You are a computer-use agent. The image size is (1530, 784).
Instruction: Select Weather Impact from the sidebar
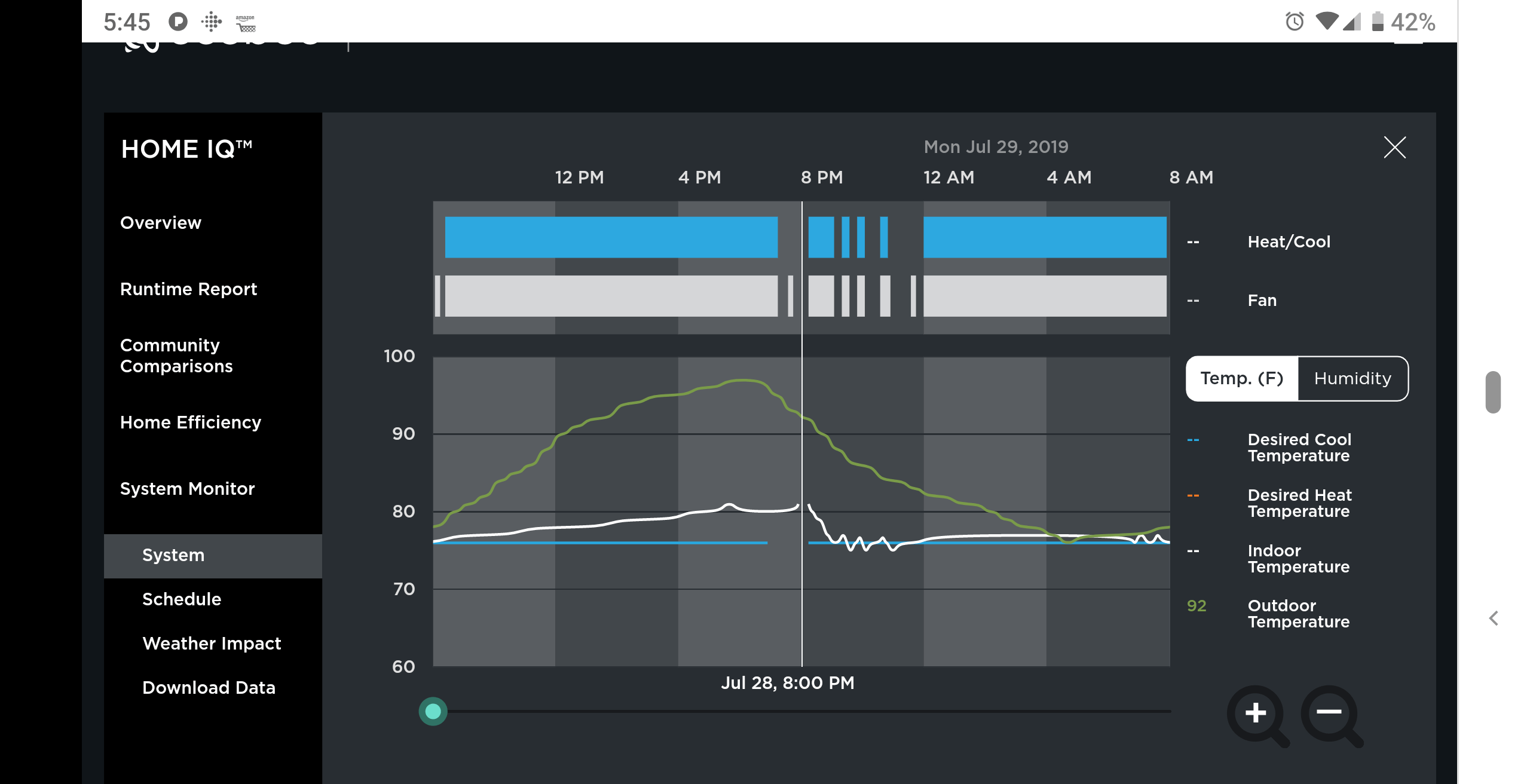pyautogui.click(x=212, y=643)
